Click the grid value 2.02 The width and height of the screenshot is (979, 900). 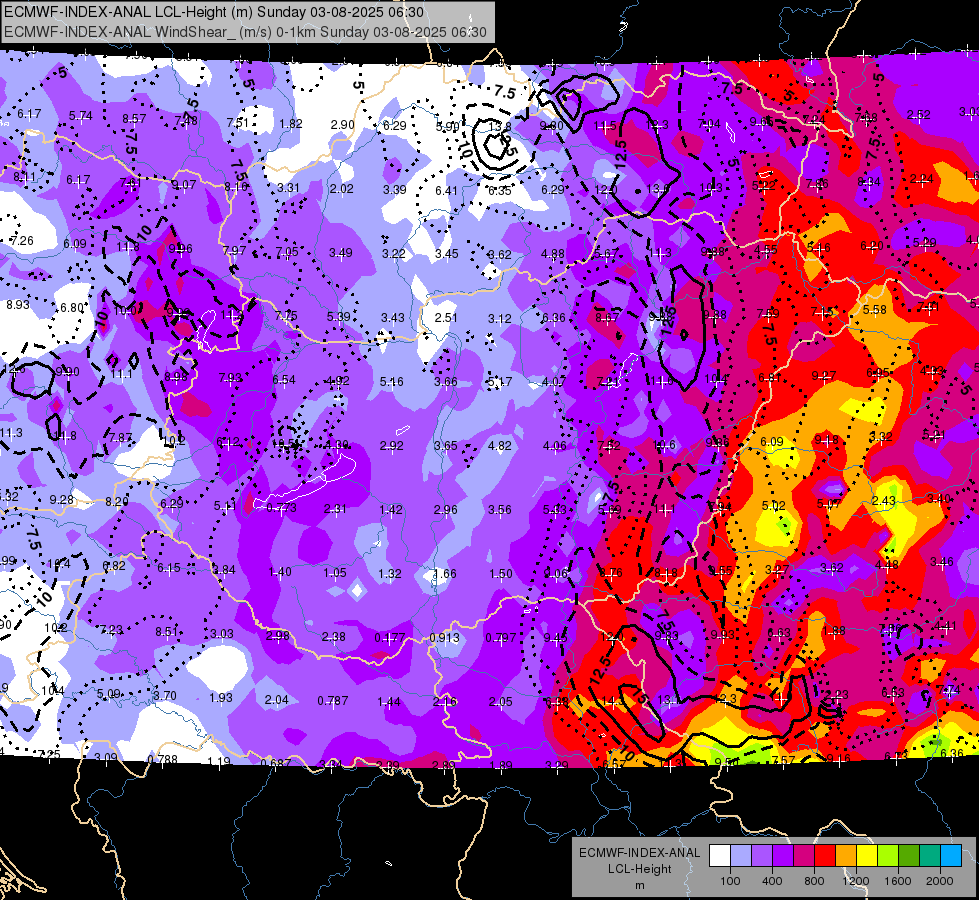pyautogui.click(x=342, y=189)
